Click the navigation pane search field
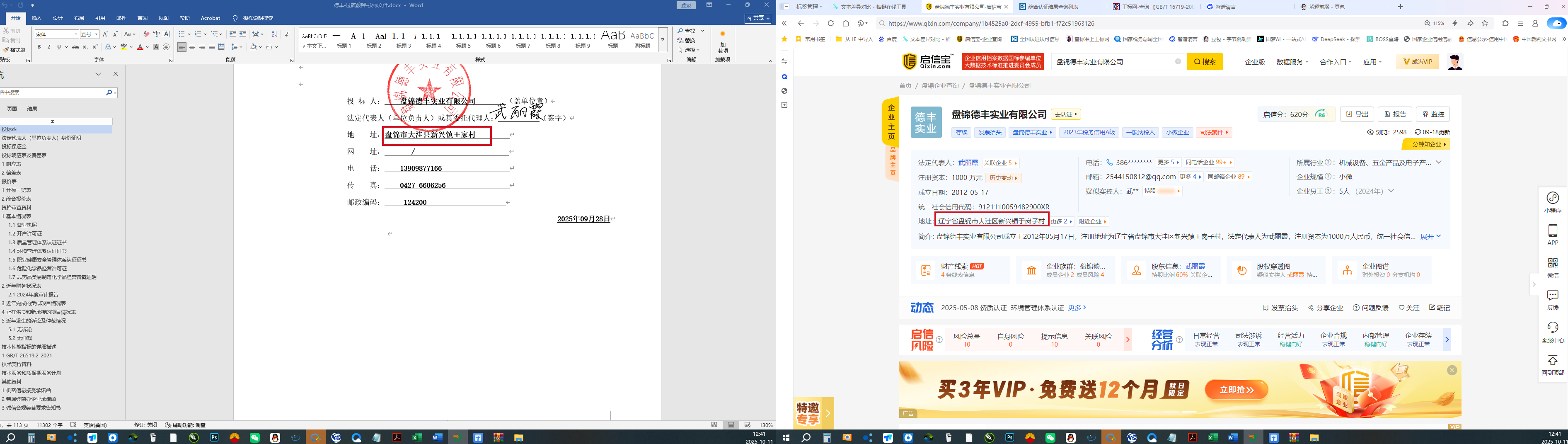 click(52, 92)
